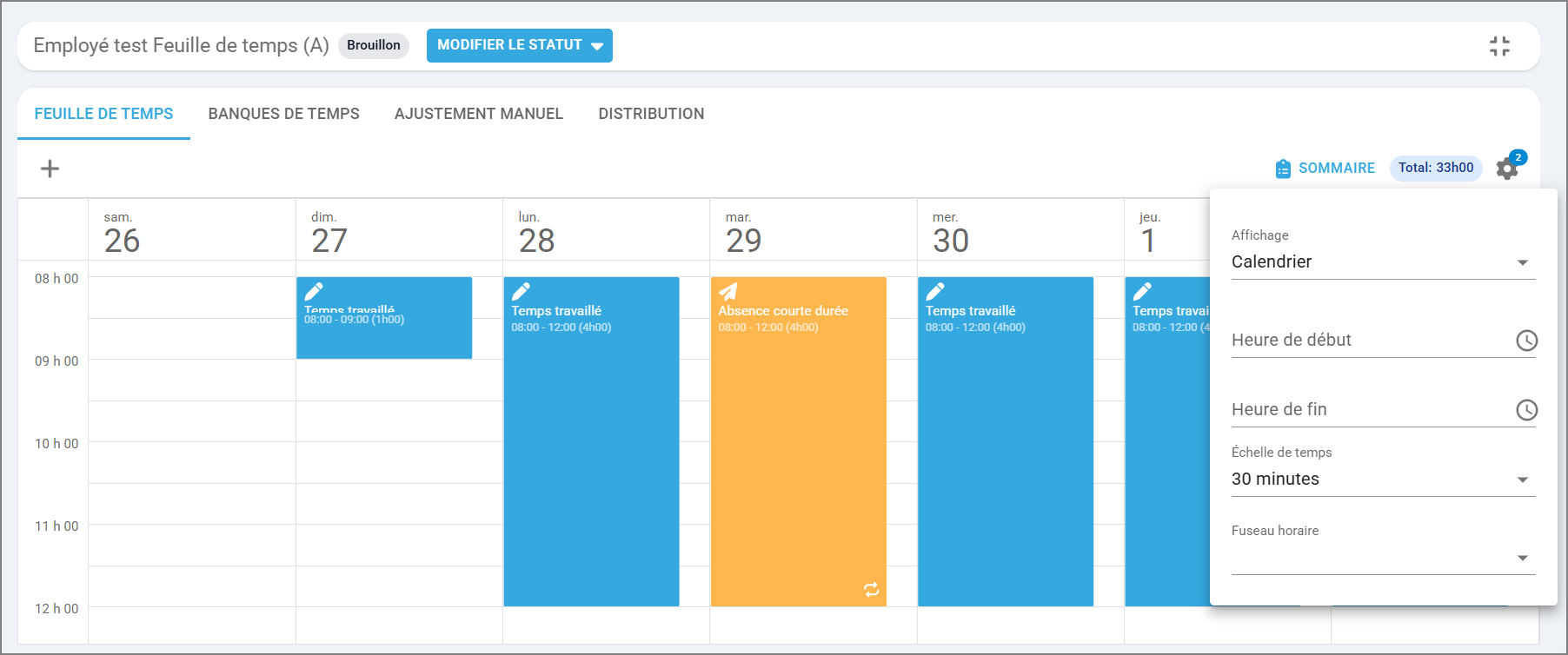
Task: Click the pencil icon on Monday 28 entry
Action: point(521,291)
